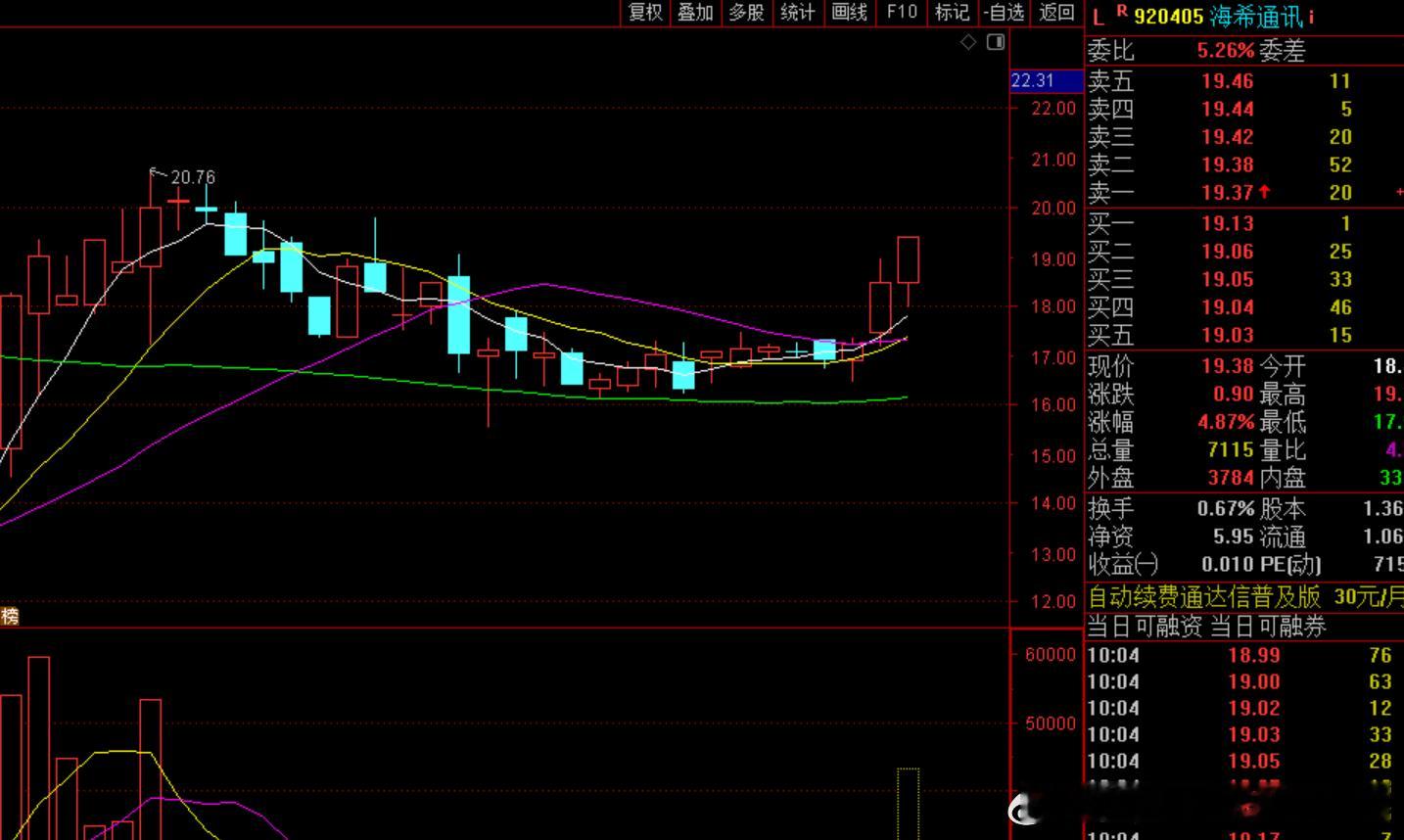Screen dimensions: 1404x840
Task: Click the 卖四 price 19.44
Action: click(x=1227, y=109)
